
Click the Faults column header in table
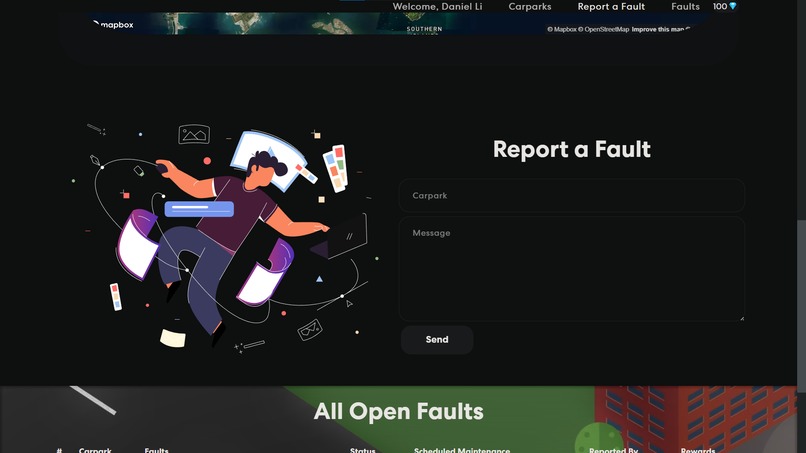tap(156, 450)
